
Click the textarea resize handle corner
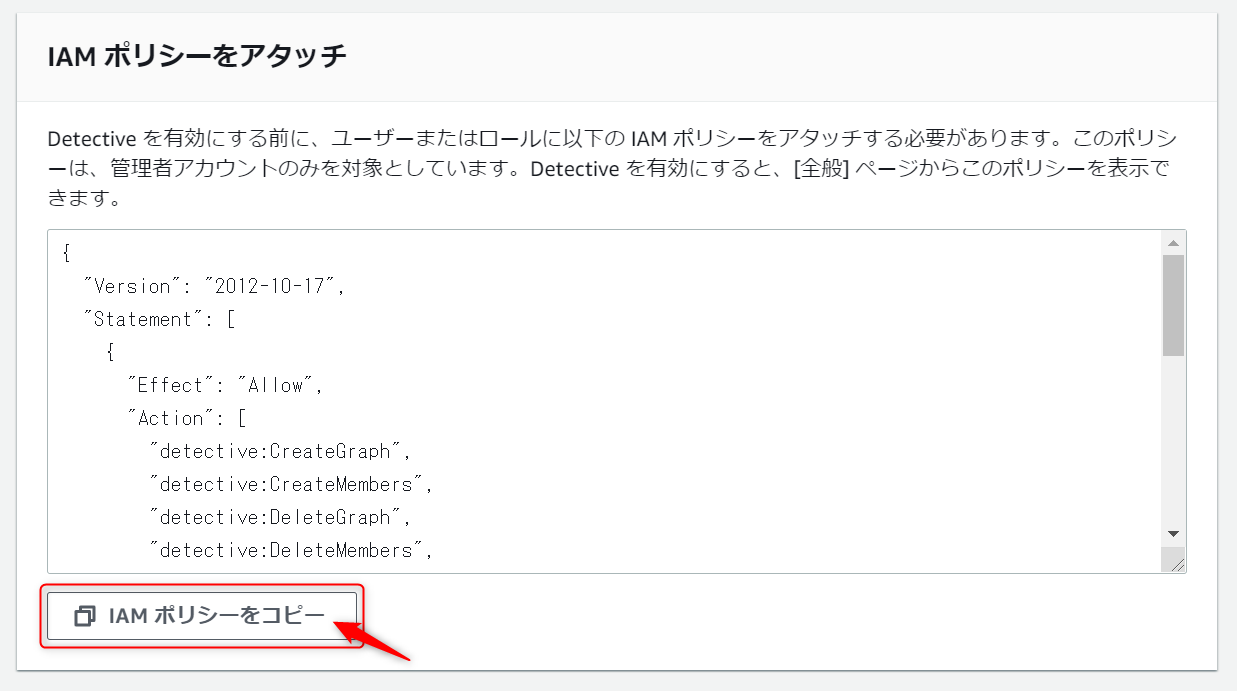point(1177,564)
